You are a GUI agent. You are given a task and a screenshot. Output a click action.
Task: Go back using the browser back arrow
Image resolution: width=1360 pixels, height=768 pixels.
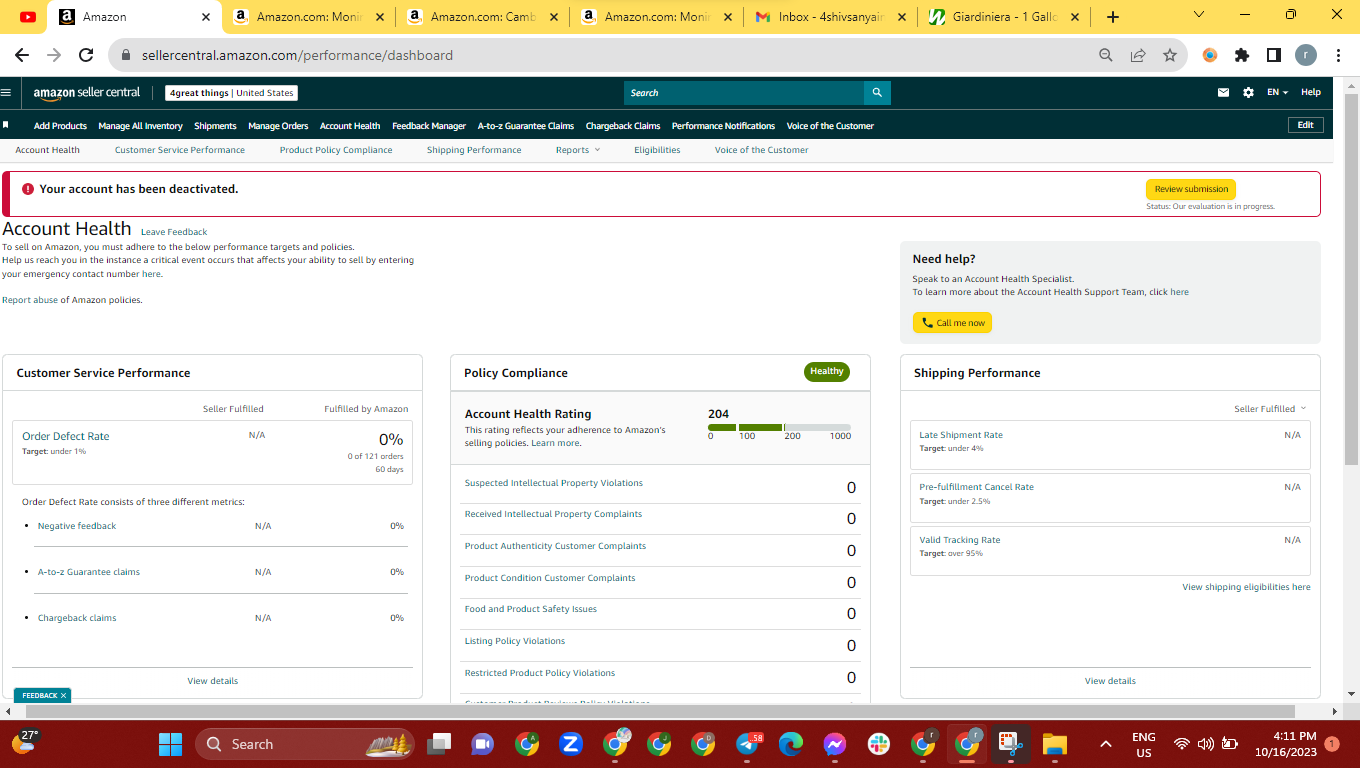click(x=22, y=55)
